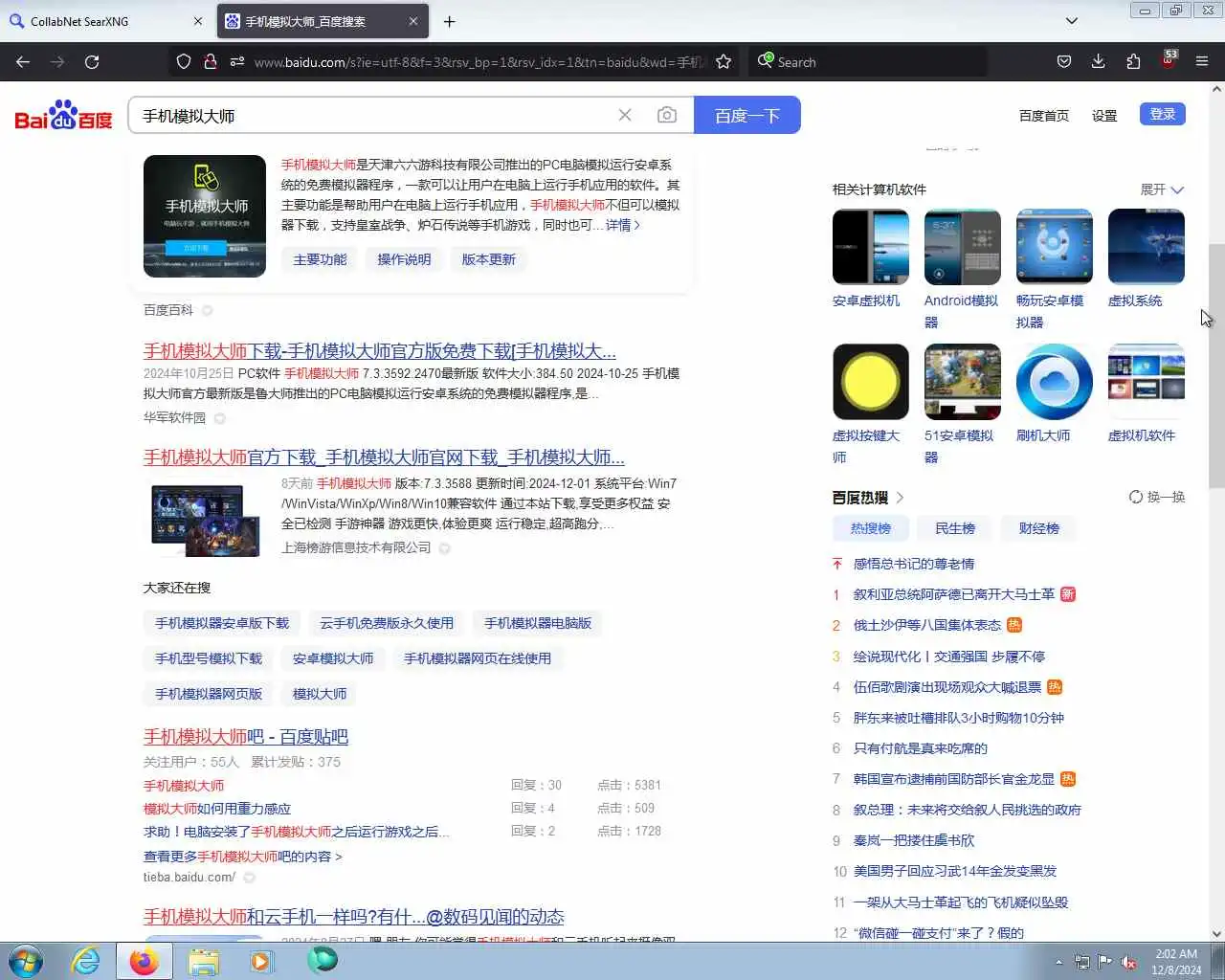
Task: Open Windows Explorer folder in taskbar
Action: pos(203,961)
